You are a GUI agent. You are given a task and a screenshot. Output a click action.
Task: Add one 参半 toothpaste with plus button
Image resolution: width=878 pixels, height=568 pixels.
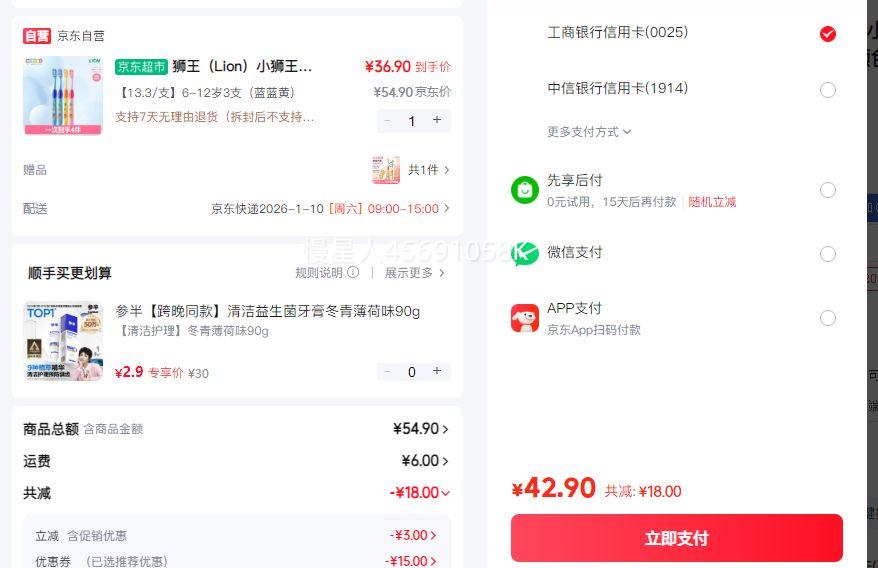pyautogui.click(x=437, y=371)
